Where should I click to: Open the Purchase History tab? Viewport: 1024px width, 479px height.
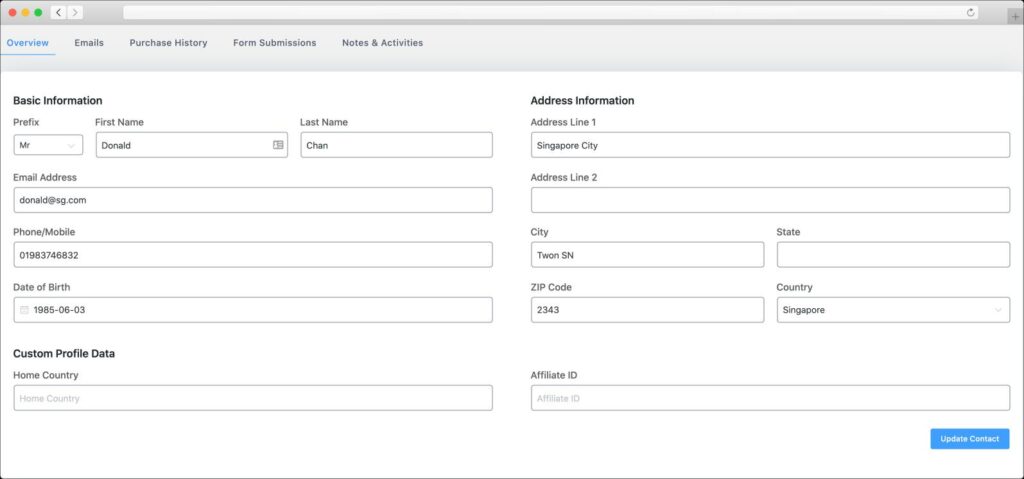[x=168, y=42]
